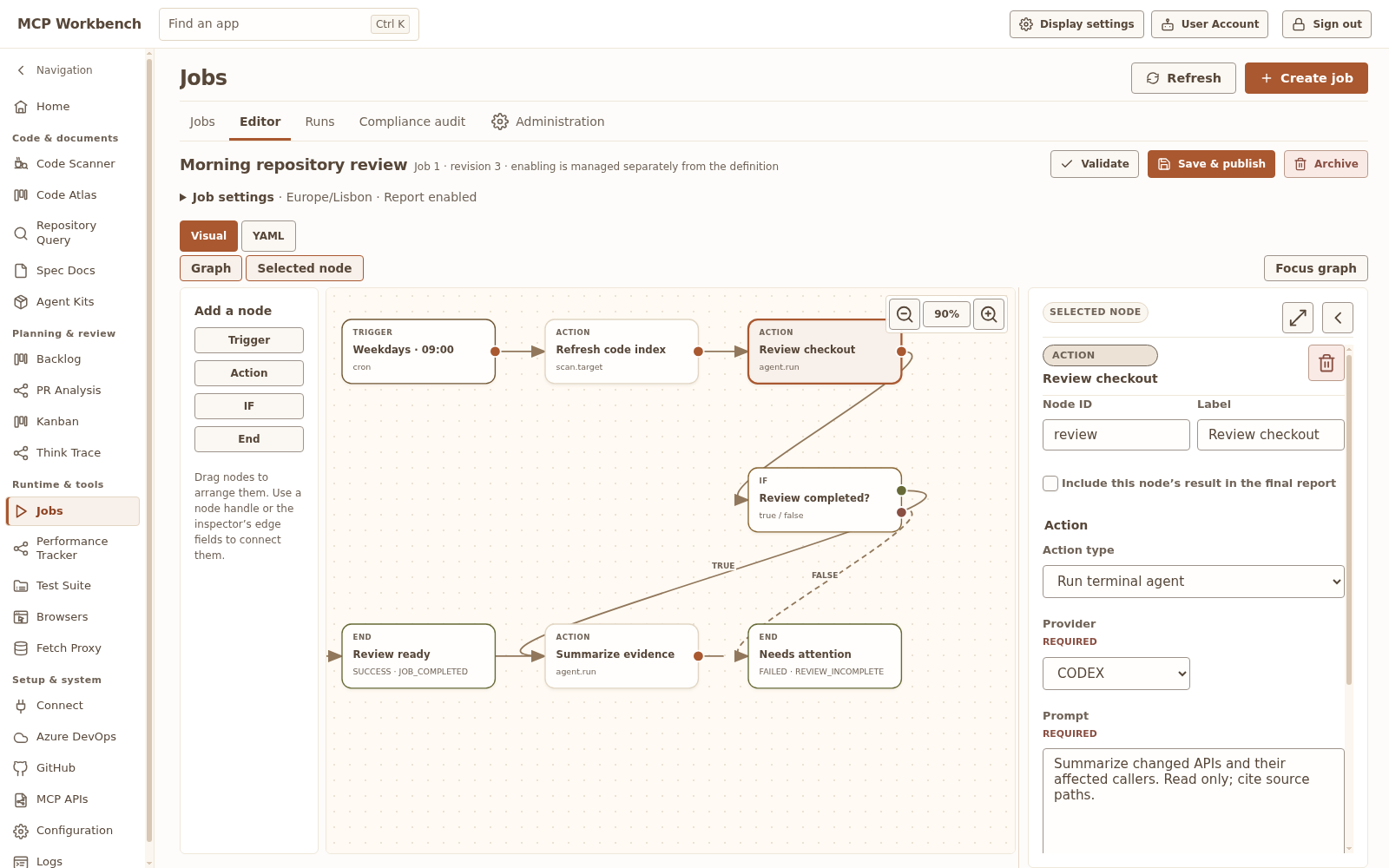Click the Save & publish button
Screen dimensions: 1389x868
point(1211,164)
